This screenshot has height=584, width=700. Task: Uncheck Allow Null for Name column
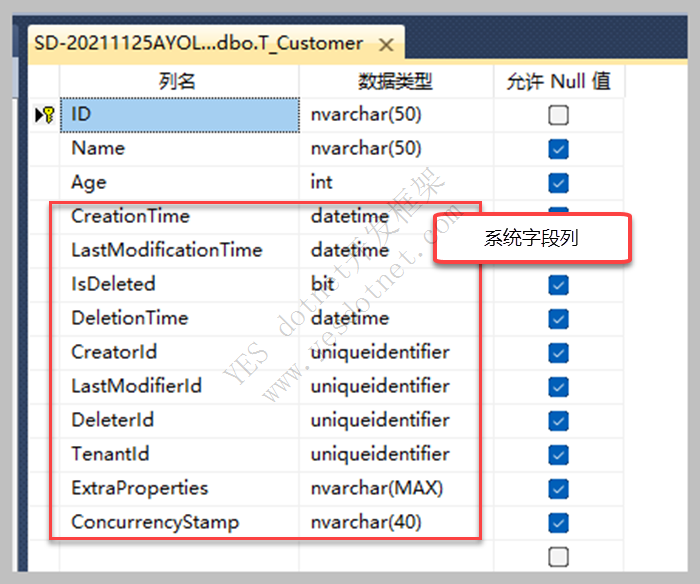(x=558, y=149)
